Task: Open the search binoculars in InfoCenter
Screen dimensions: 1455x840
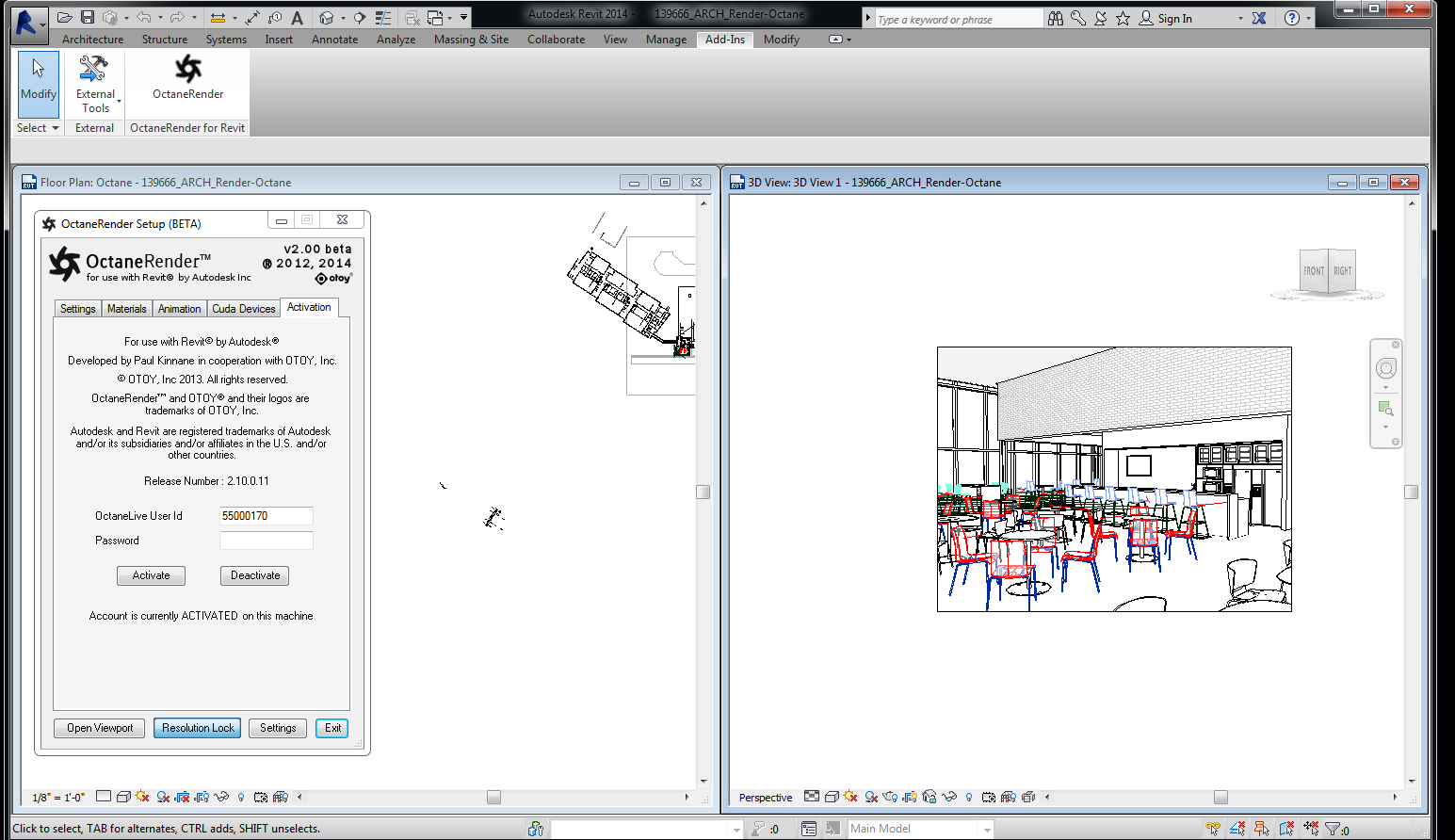Action: (1056, 18)
